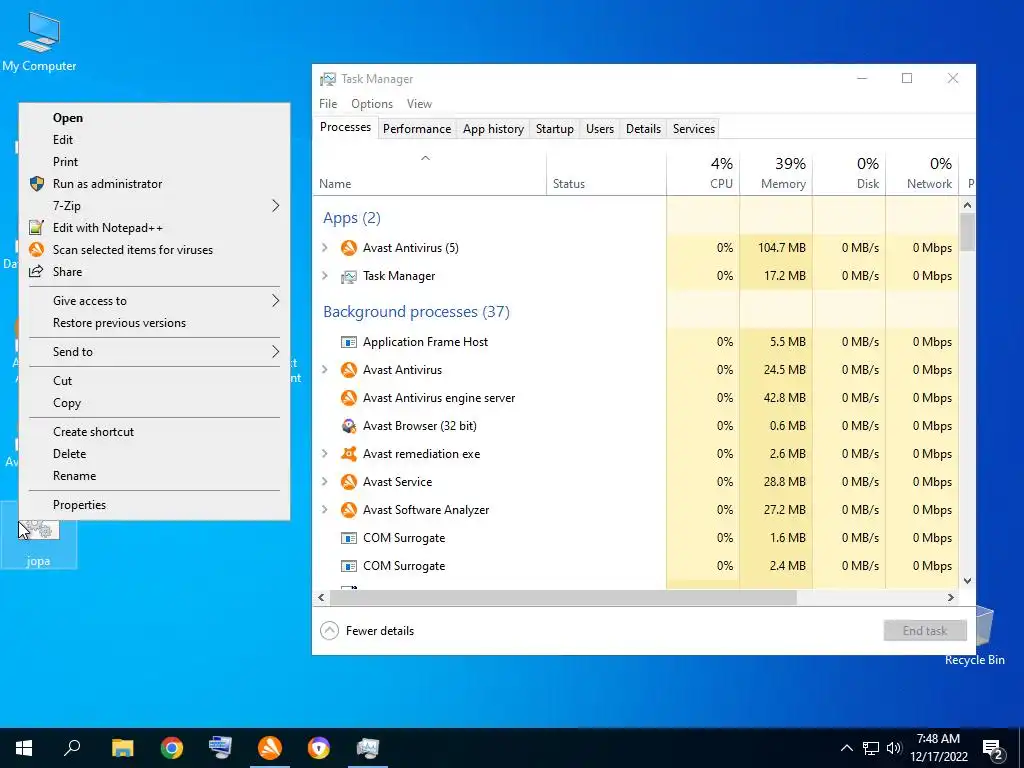Open the notification center icon
This screenshot has height=768, width=1024.
(x=993, y=749)
